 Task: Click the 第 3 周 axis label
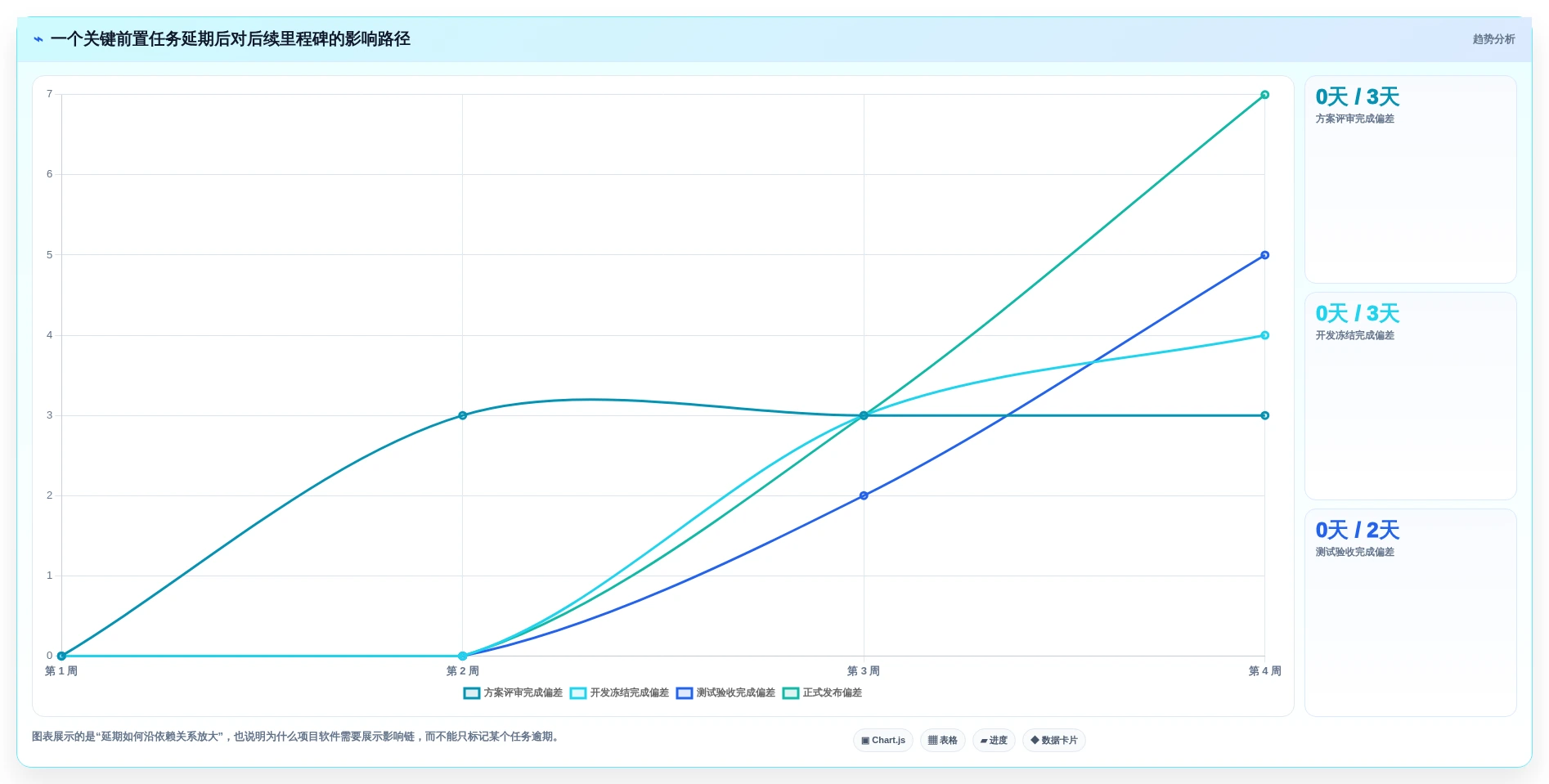(864, 671)
